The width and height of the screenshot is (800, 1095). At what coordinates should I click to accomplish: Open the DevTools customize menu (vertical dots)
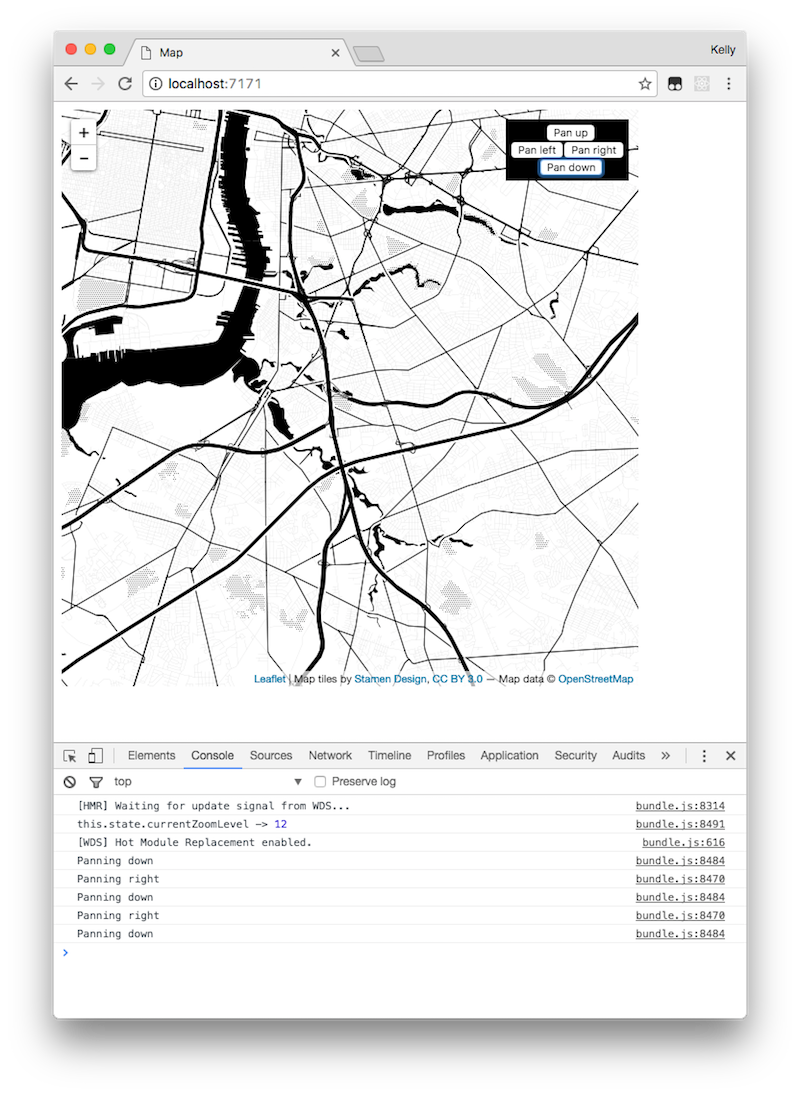[704, 755]
